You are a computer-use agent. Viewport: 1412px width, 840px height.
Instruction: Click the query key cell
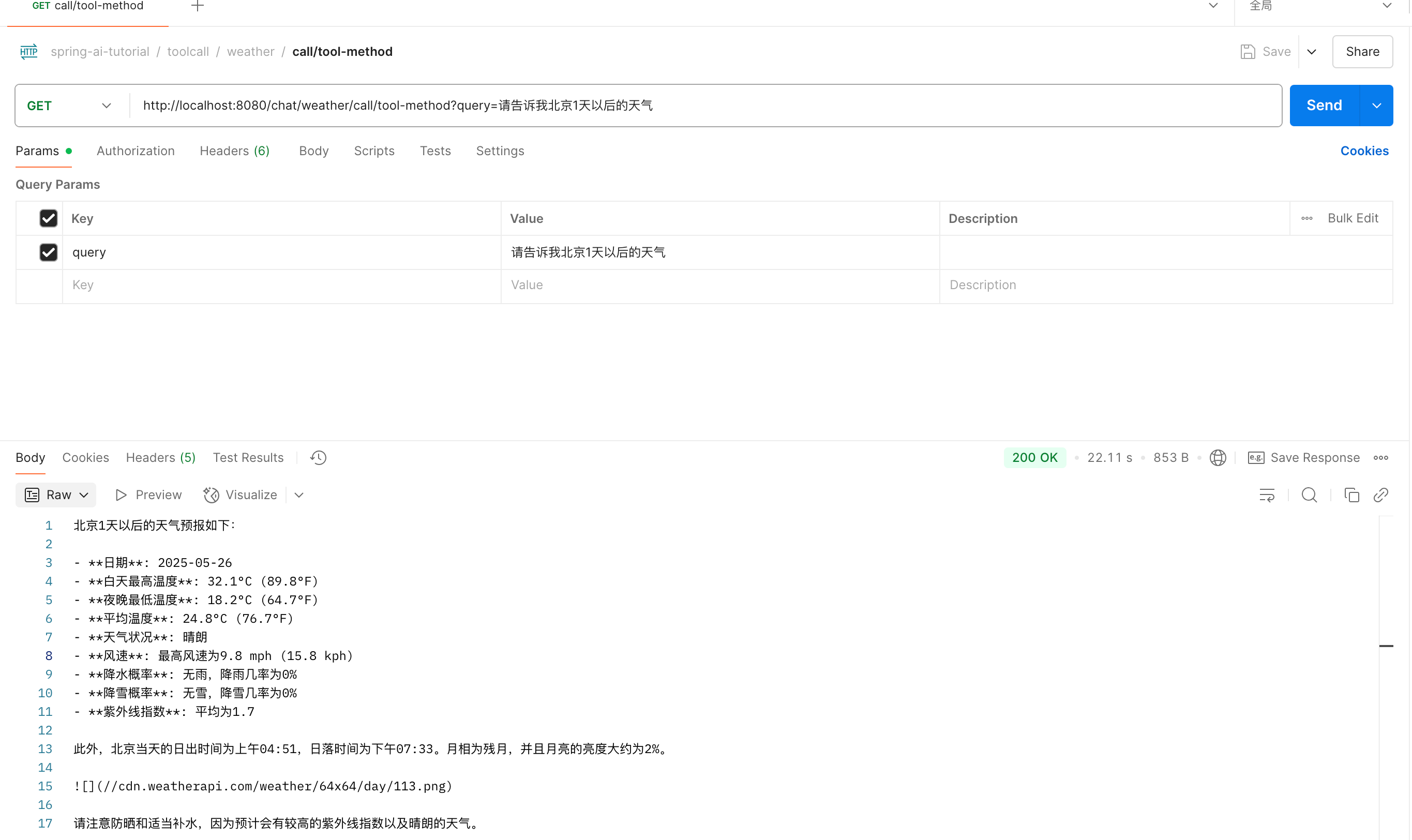[x=281, y=252]
